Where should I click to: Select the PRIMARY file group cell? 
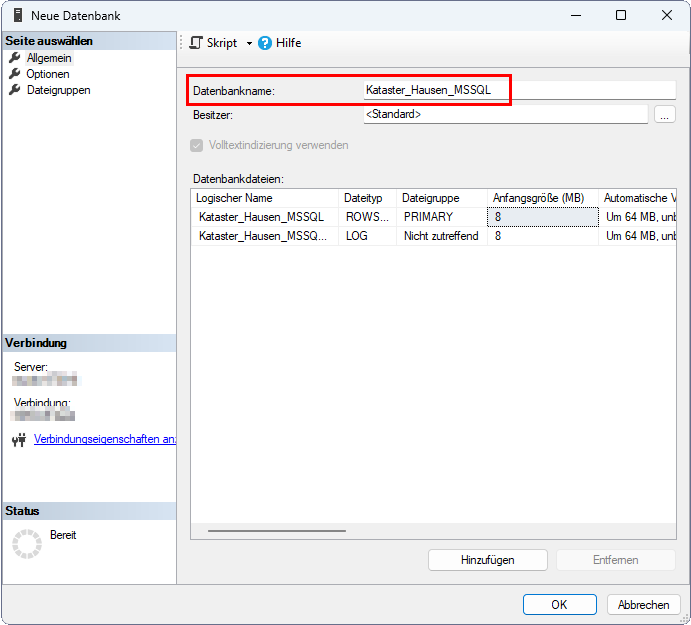click(442, 217)
